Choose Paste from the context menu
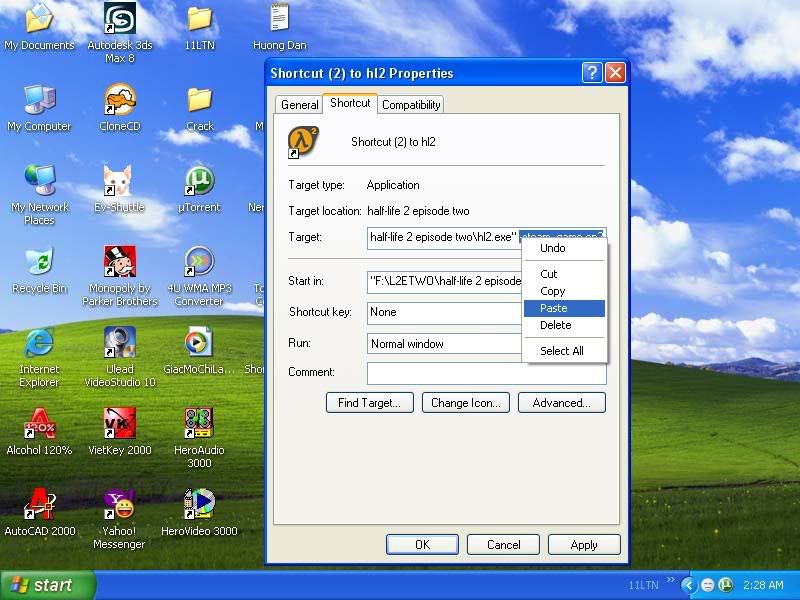Screen dimensions: 800x600 pyautogui.click(x=565, y=308)
